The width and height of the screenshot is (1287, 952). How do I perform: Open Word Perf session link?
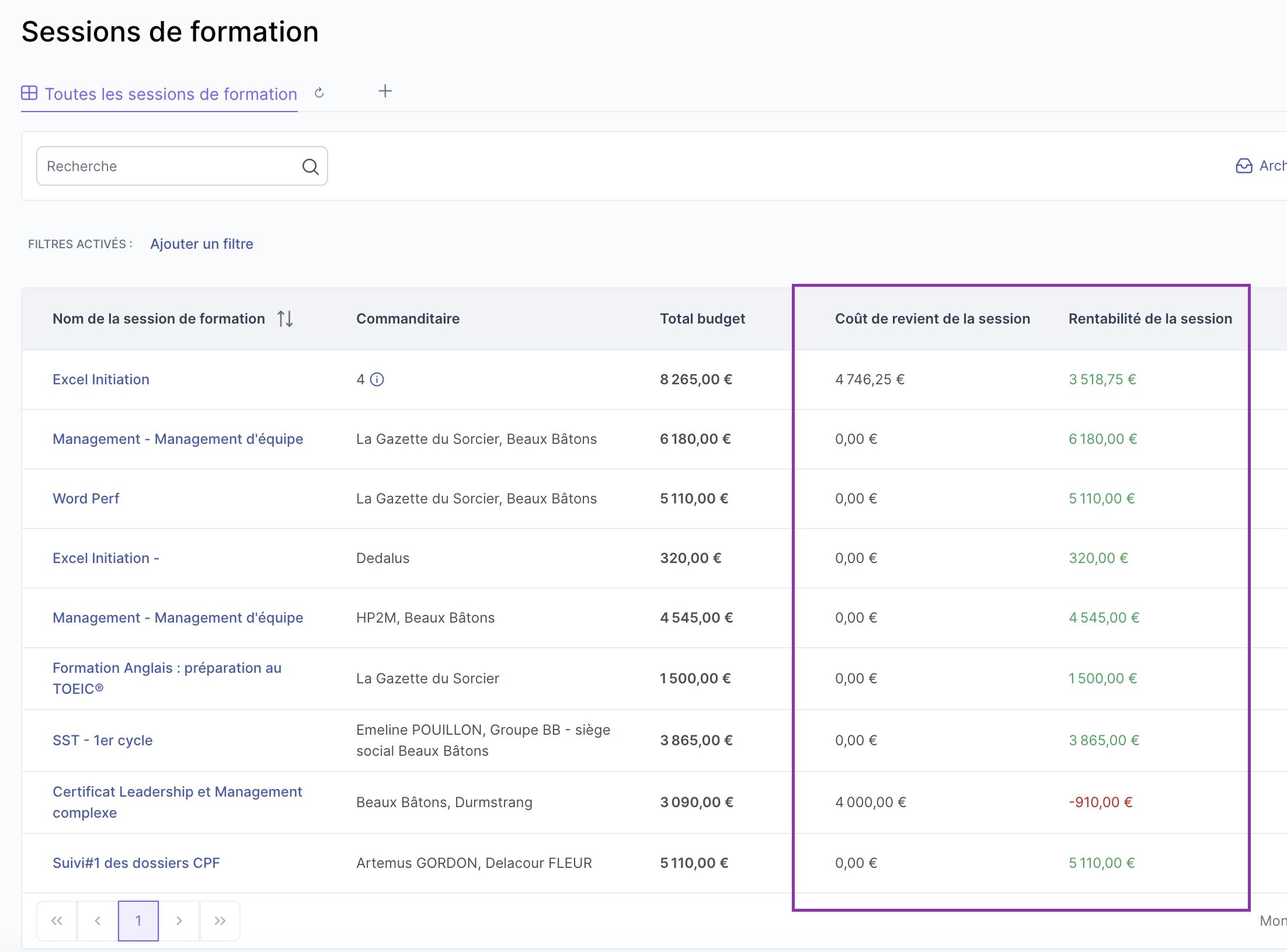point(86,499)
